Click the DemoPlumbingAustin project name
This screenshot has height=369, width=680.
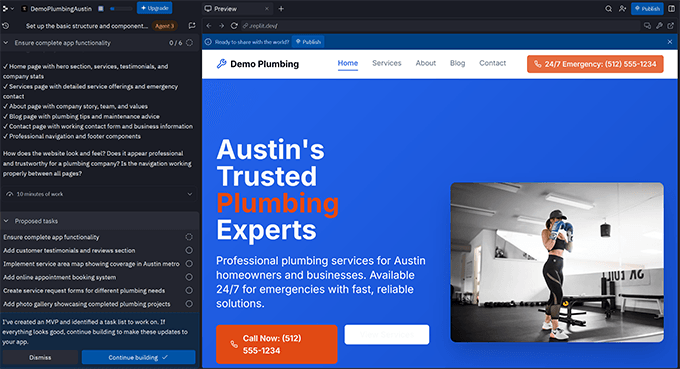[61, 9]
